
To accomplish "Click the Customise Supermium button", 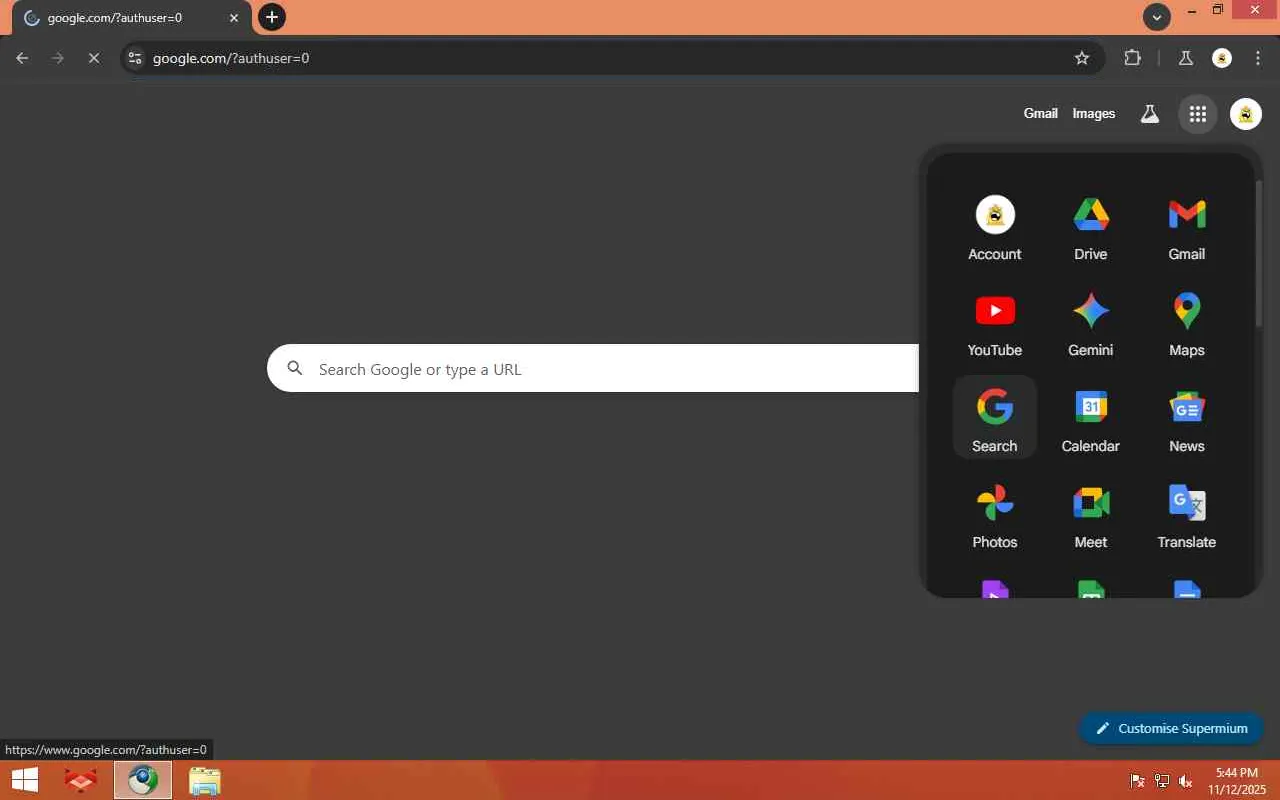I will click(x=1171, y=728).
